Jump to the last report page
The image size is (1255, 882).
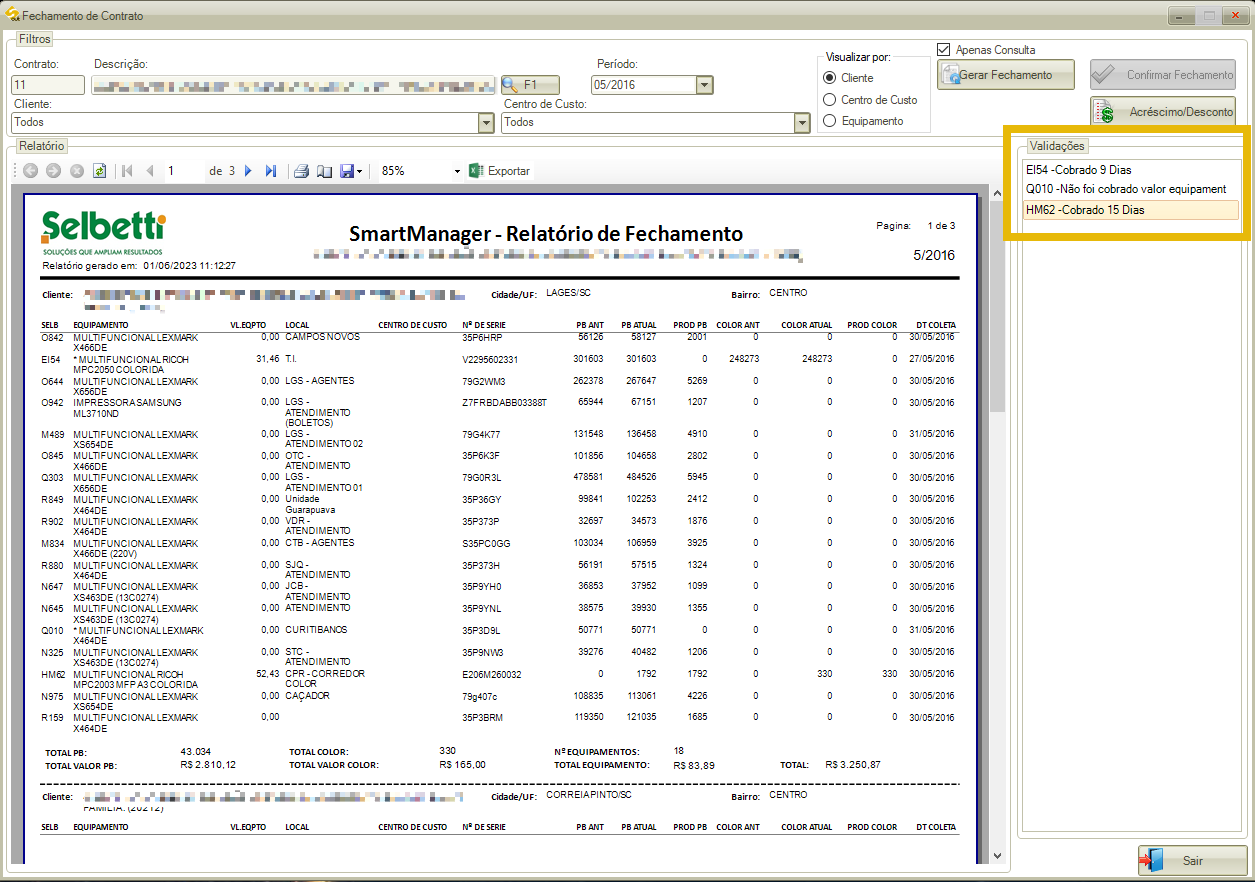click(x=270, y=171)
